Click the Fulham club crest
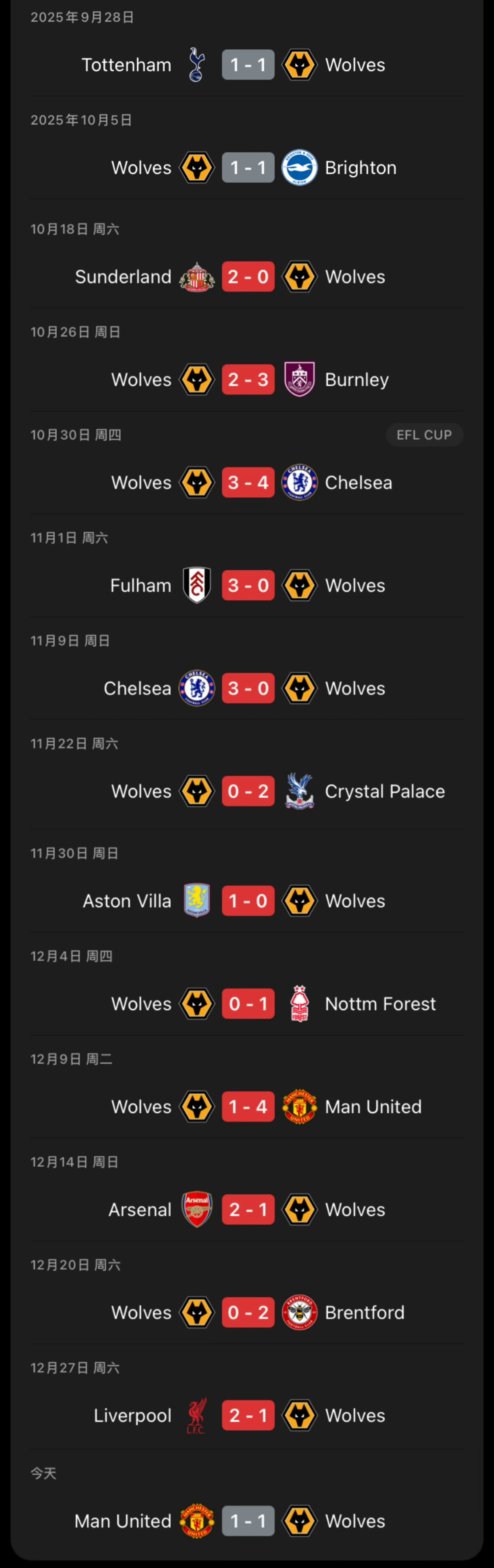This screenshot has height=1568, width=494. tap(197, 585)
